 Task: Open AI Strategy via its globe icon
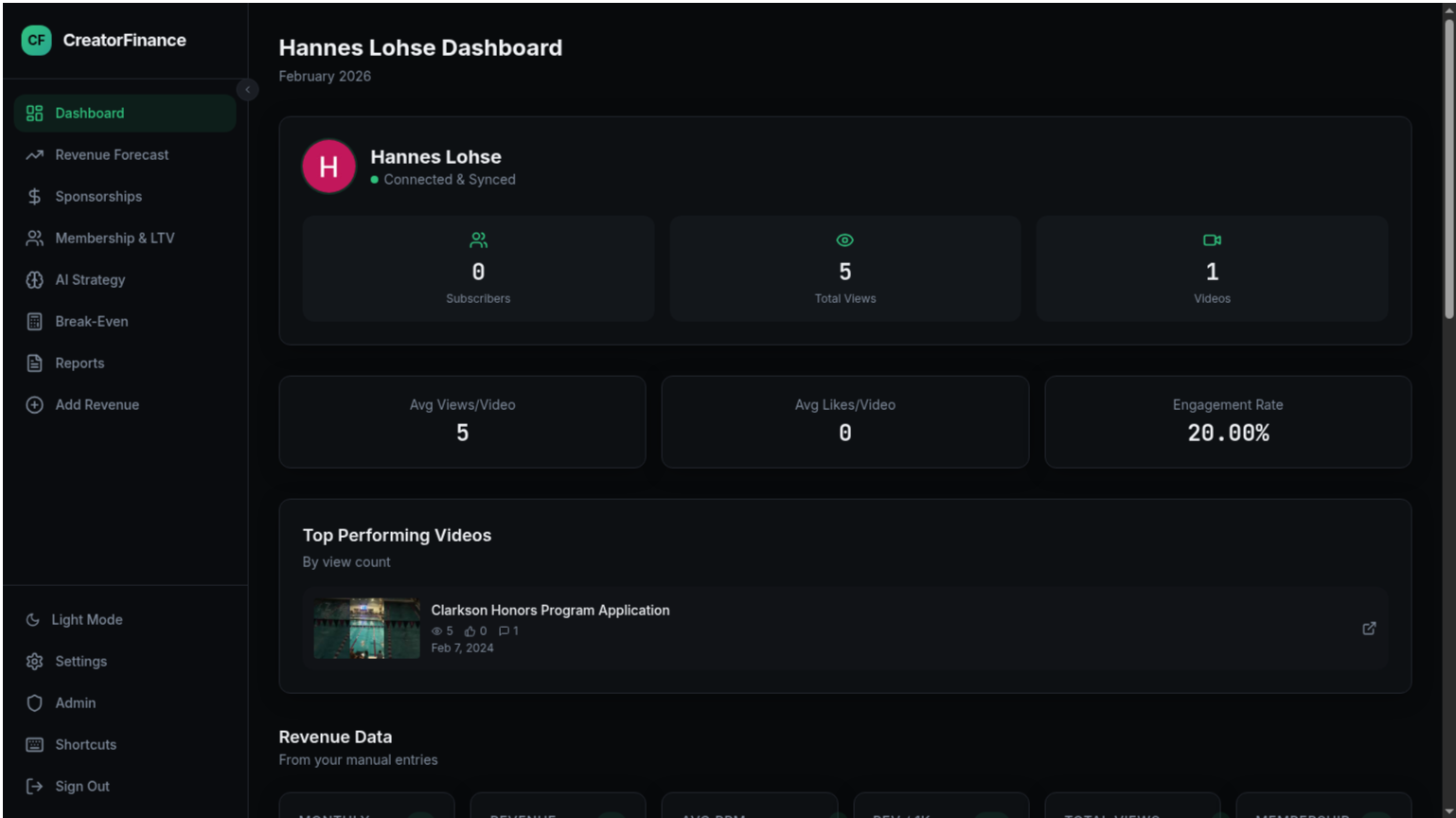[34, 279]
